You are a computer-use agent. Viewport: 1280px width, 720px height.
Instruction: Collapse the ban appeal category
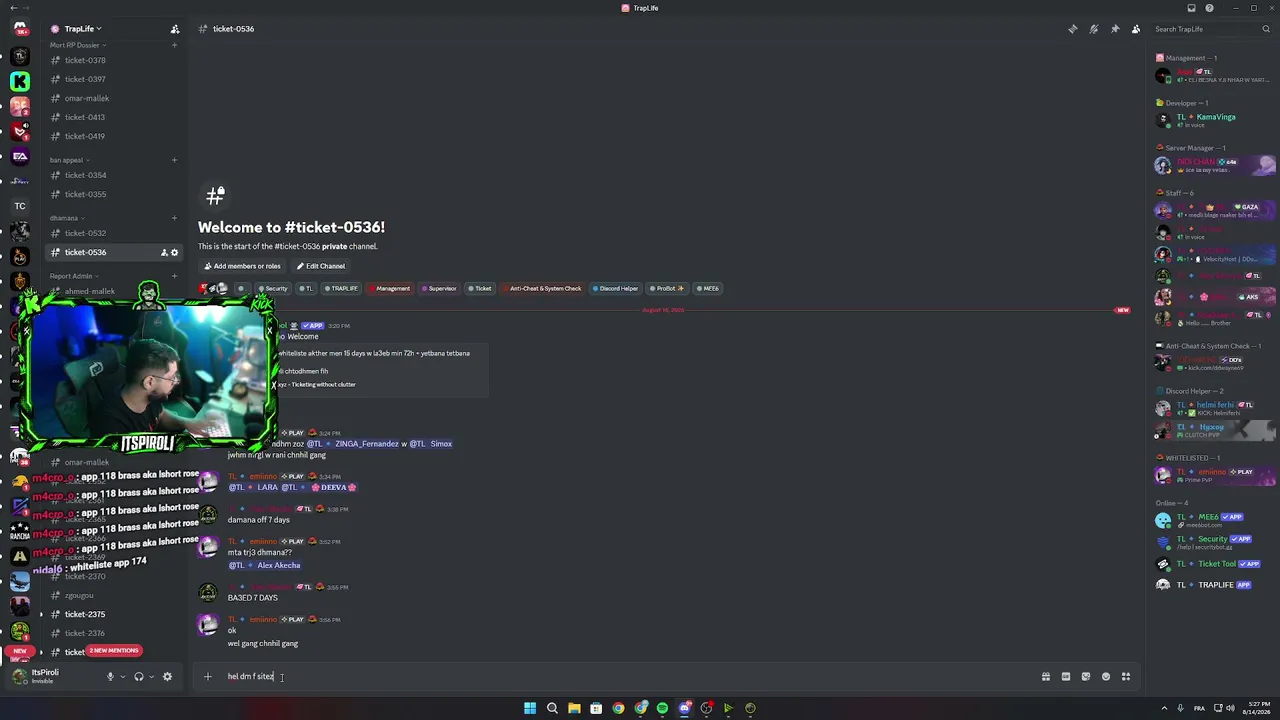(x=70, y=160)
